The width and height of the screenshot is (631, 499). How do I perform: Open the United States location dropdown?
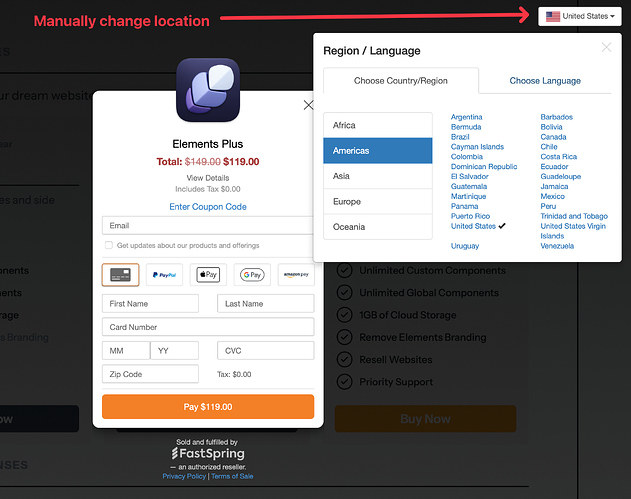pyautogui.click(x=579, y=16)
